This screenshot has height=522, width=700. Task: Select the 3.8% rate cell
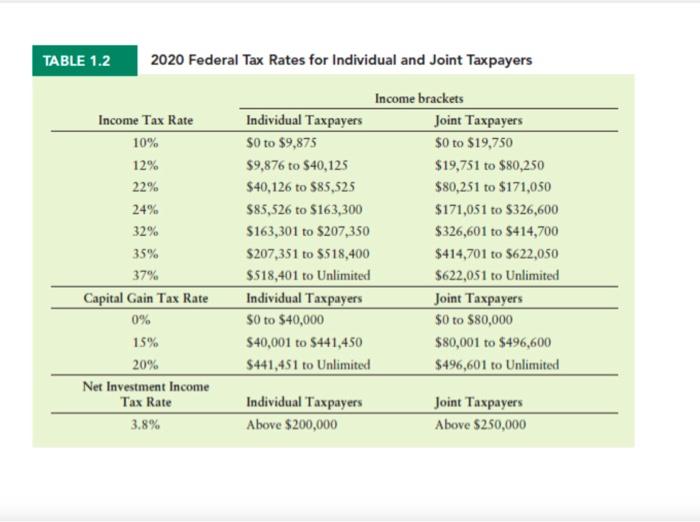coord(146,425)
